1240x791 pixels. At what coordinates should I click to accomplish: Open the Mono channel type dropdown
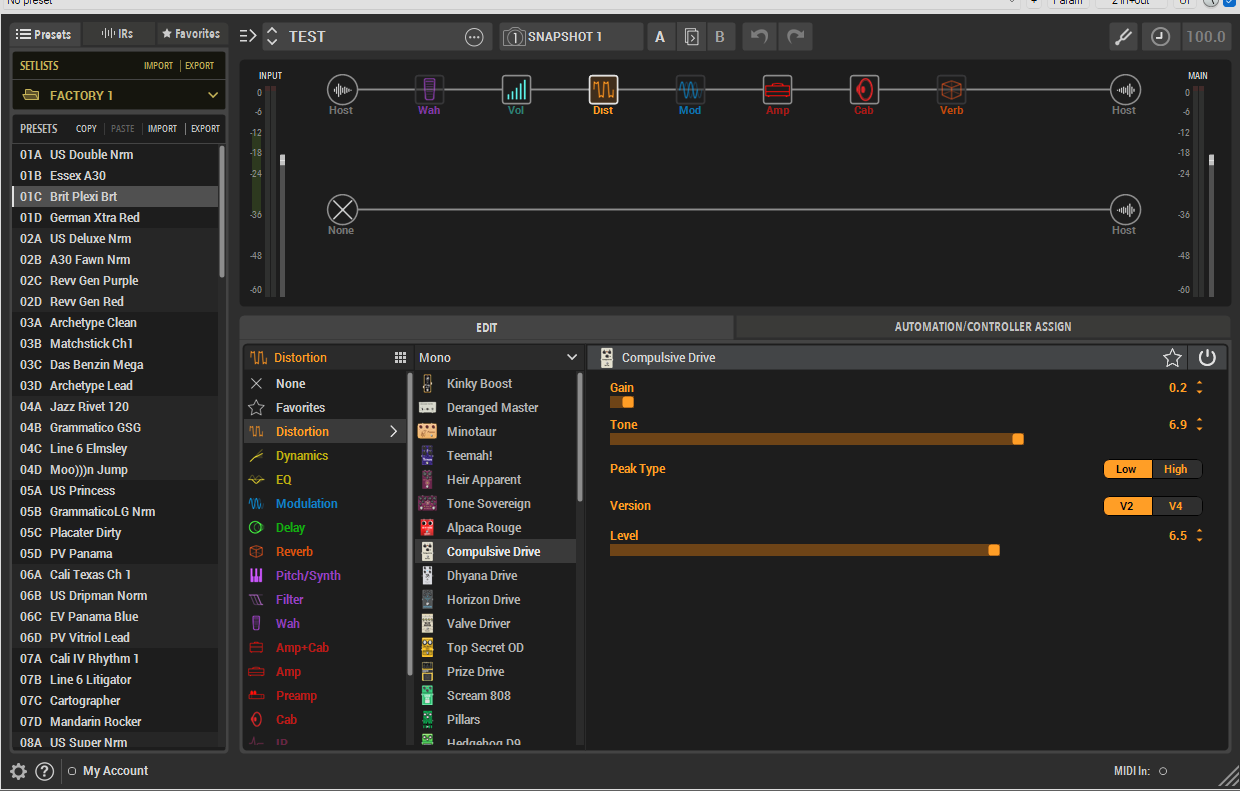coord(498,357)
